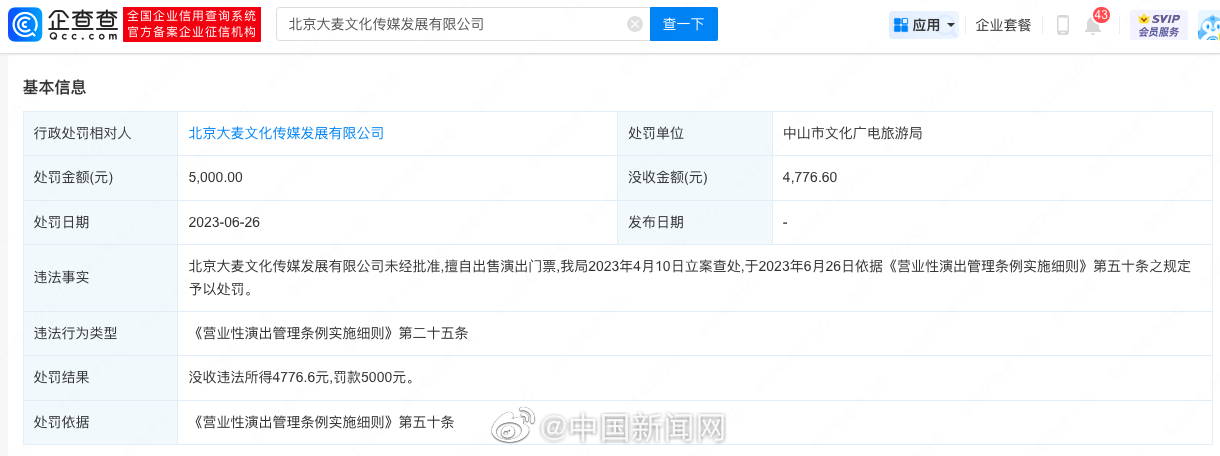The width and height of the screenshot is (1220, 456).
Task: Open SVIP 会员服务 icon
Action: (x=1159, y=25)
